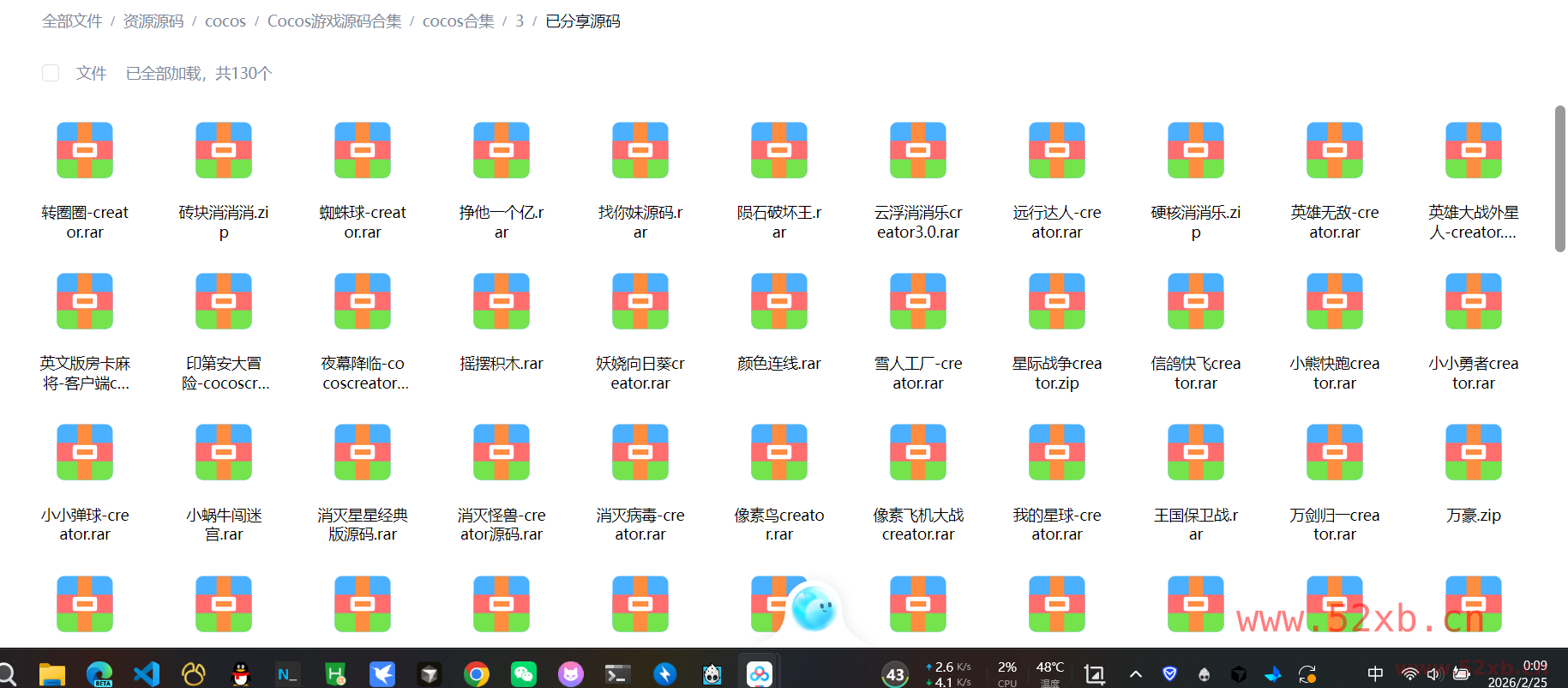Jump to the cocos breadcrumb folder
Image resolution: width=1568 pixels, height=688 pixels.
[x=225, y=21]
